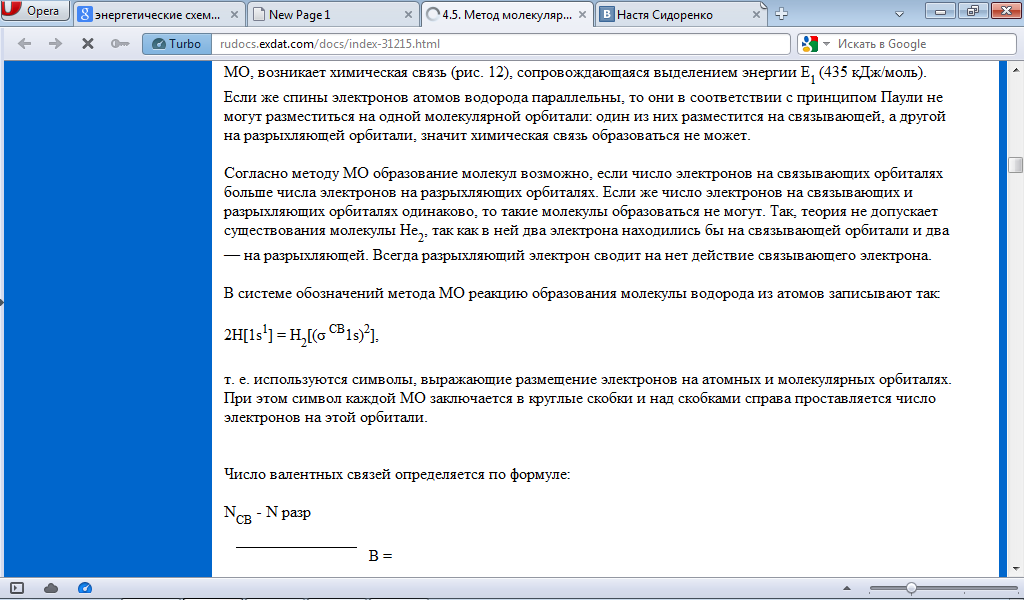Go back to the previous page

[24, 44]
